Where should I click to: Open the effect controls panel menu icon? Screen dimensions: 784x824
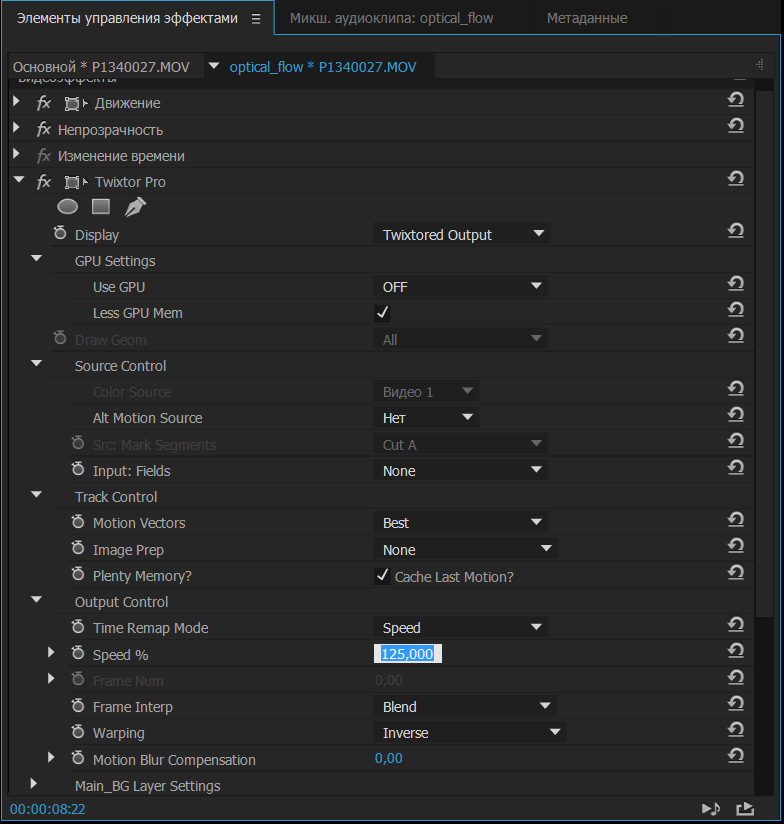coord(256,19)
